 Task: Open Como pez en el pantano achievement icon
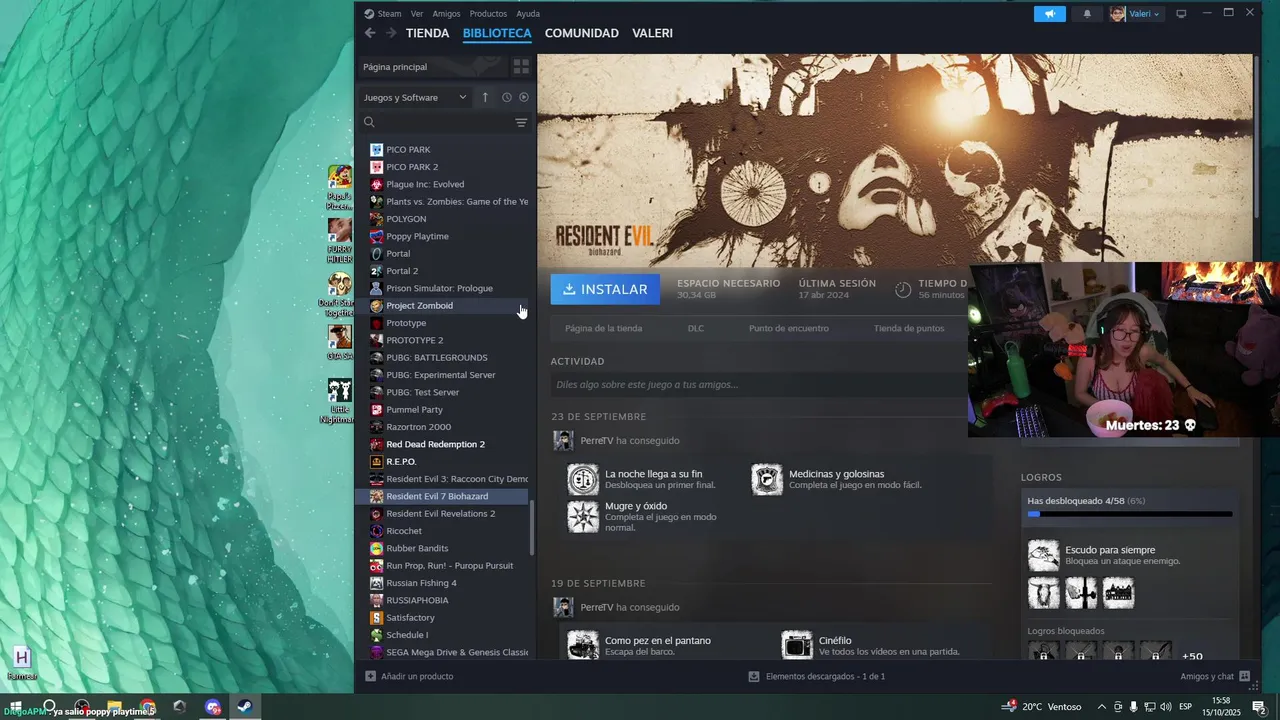tap(583, 645)
